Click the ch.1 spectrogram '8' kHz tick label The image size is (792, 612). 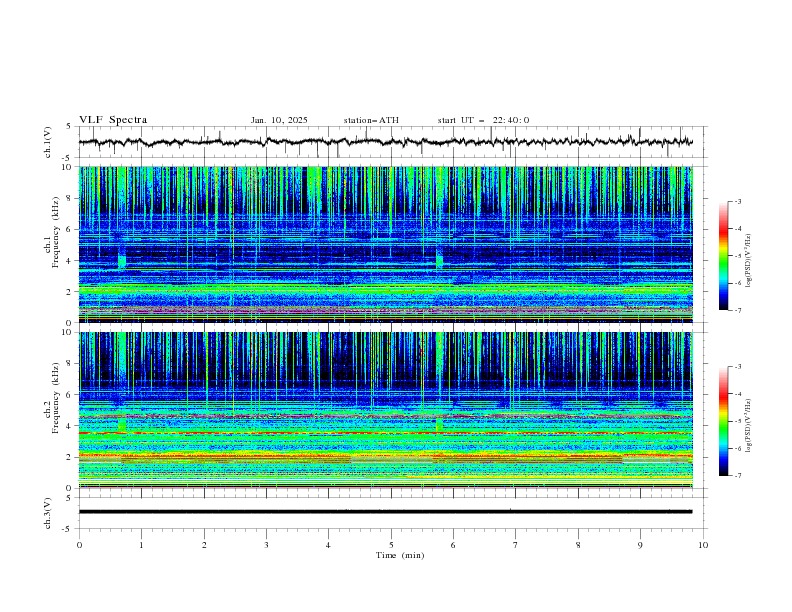(70, 198)
